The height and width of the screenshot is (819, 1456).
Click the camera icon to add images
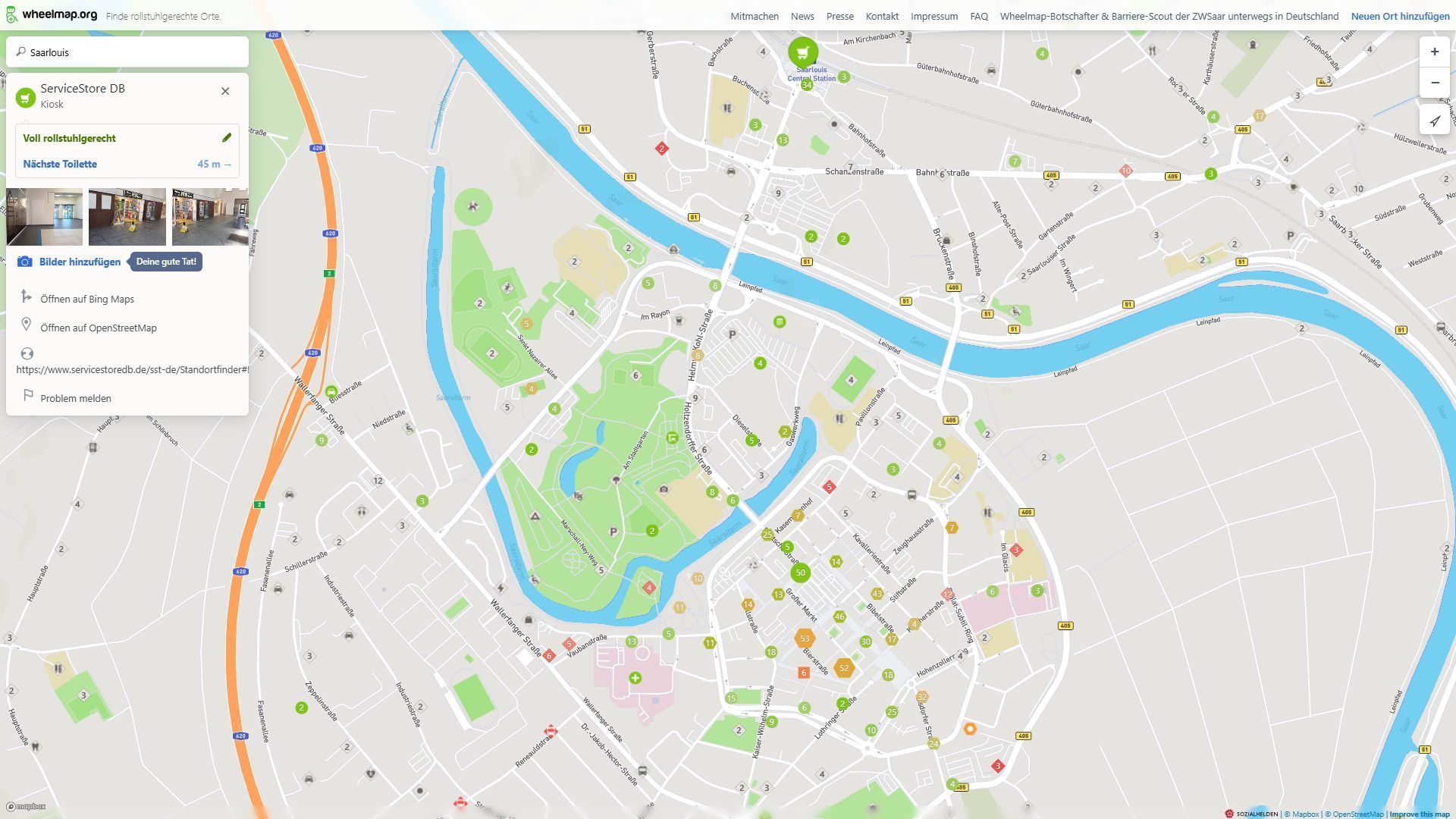[25, 262]
